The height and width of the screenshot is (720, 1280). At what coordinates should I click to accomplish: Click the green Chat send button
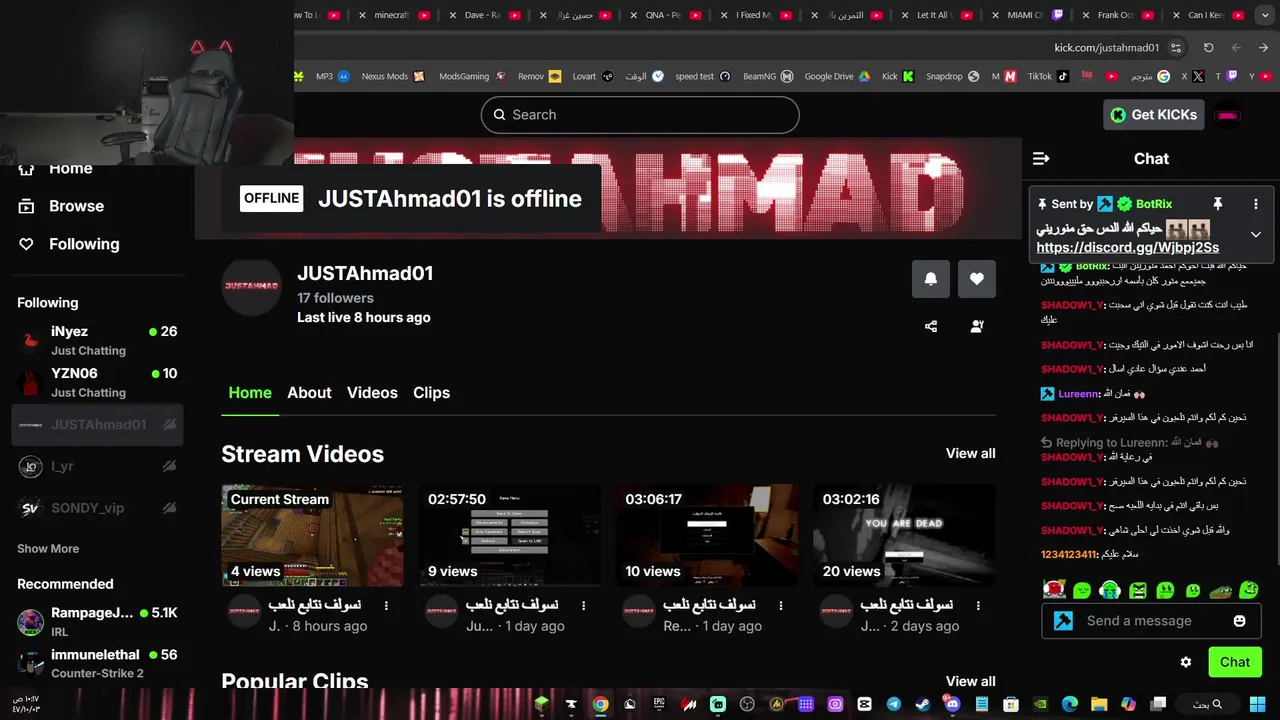point(1235,662)
